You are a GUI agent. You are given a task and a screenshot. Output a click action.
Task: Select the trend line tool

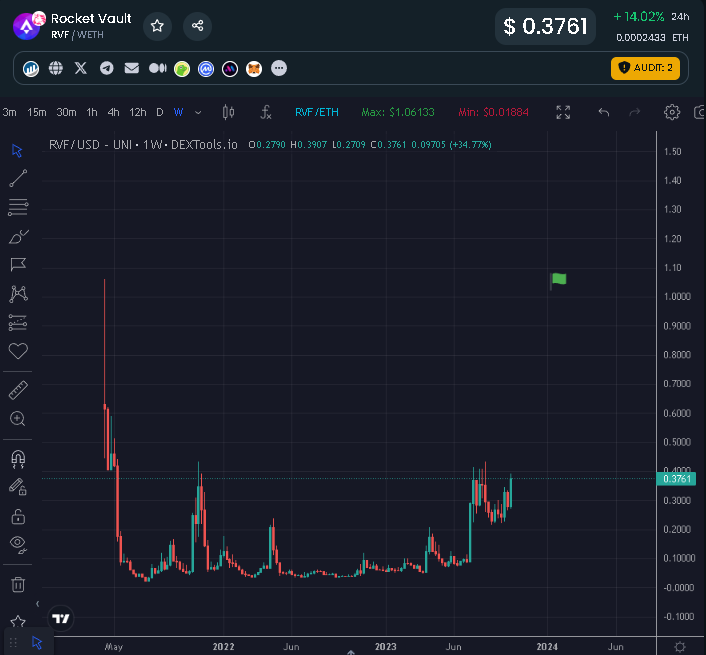click(x=18, y=178)
